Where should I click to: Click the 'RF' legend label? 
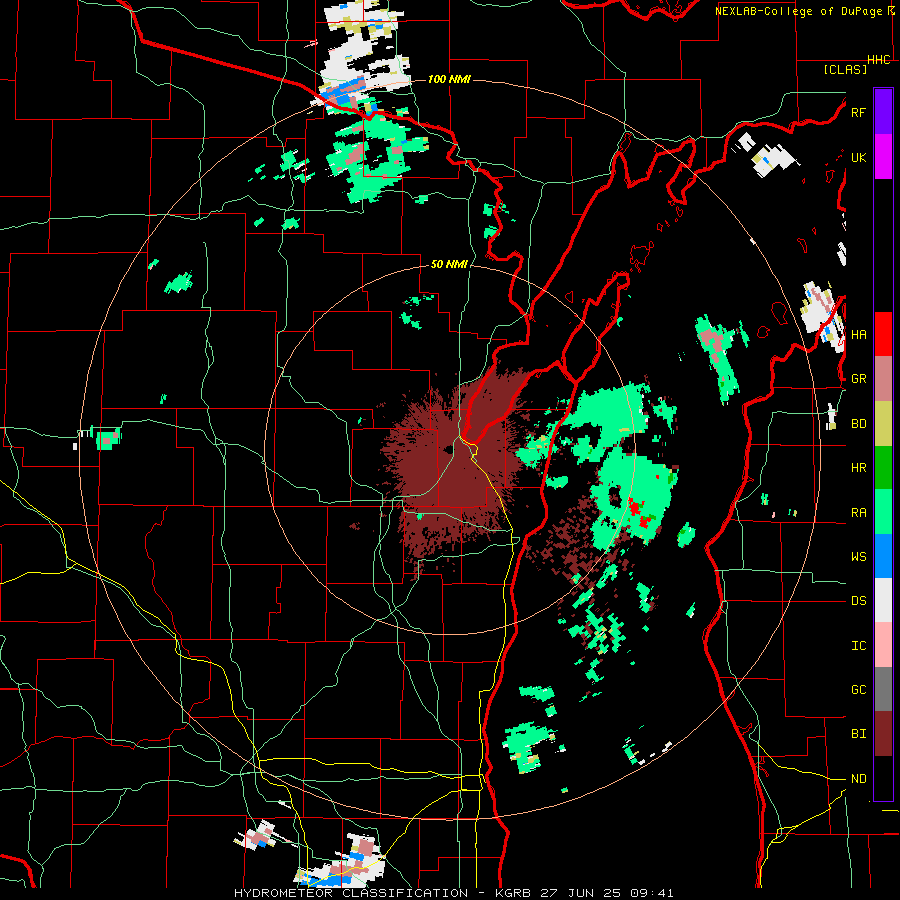tap(858, 112)
